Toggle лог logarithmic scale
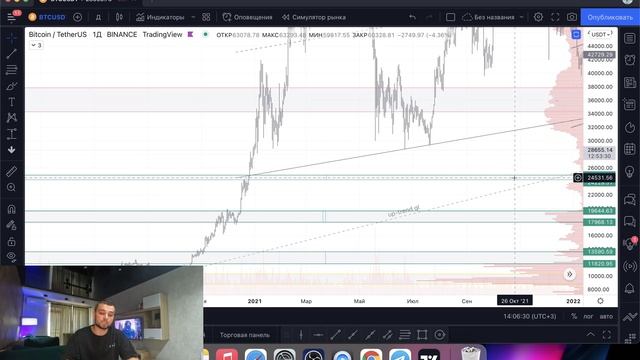Screen dimensions: 640x360 pos(588,316)
